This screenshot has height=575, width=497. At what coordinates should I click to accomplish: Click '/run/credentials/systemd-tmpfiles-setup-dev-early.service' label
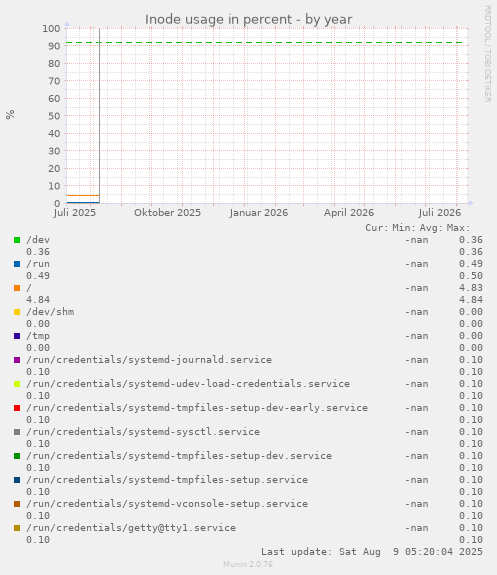click(x=197, y=408)
